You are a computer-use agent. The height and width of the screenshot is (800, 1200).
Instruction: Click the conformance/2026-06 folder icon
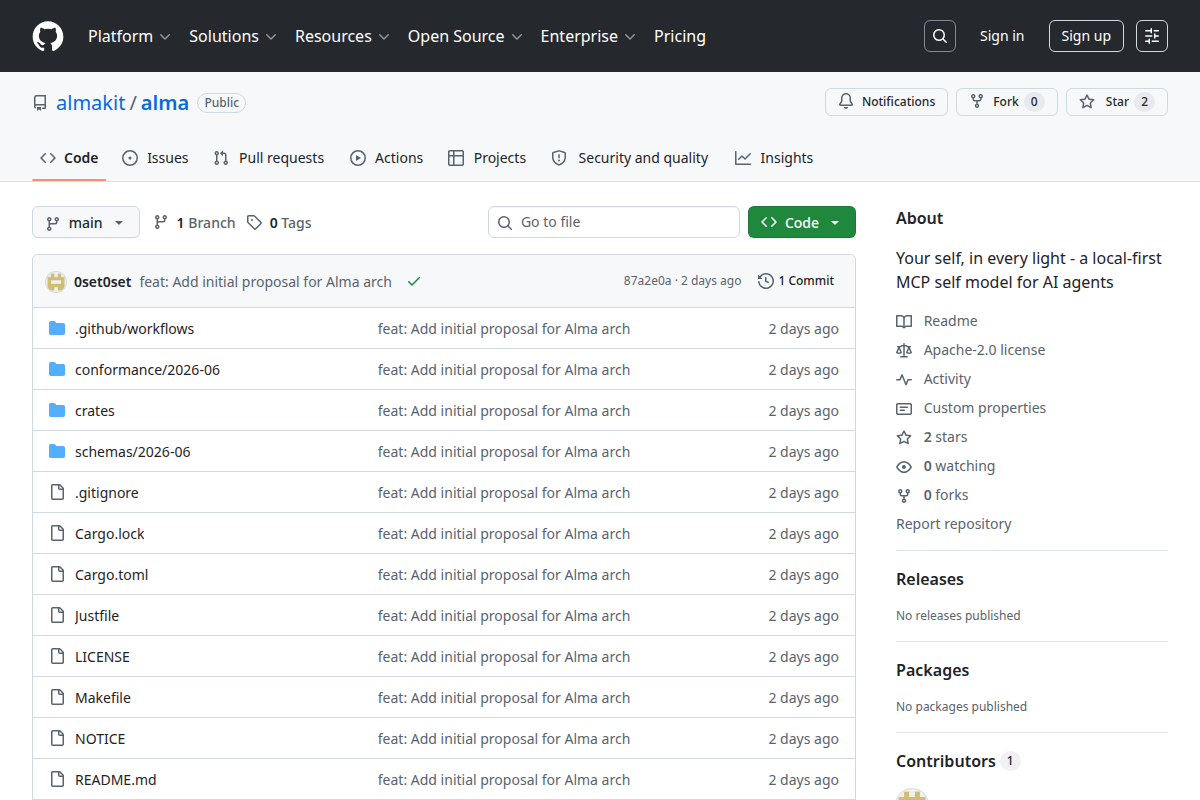coord(57,370)
